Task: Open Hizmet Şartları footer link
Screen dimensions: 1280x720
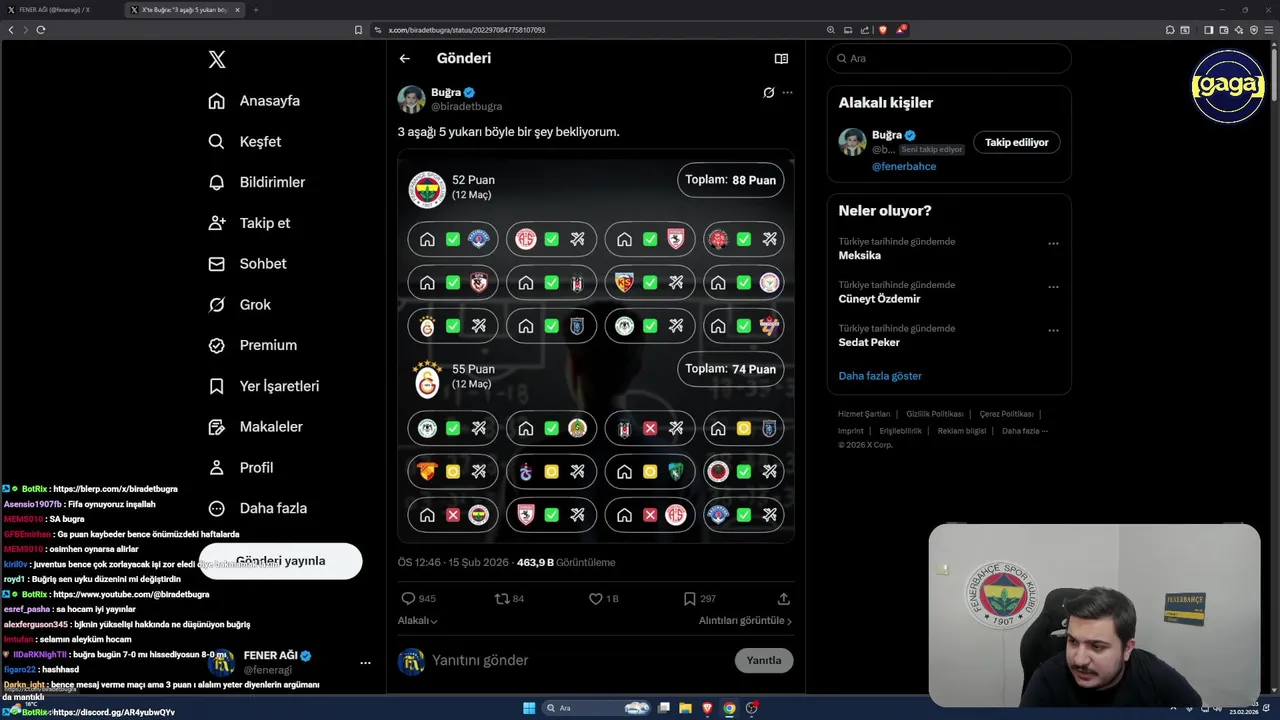Action: point(864,414)
